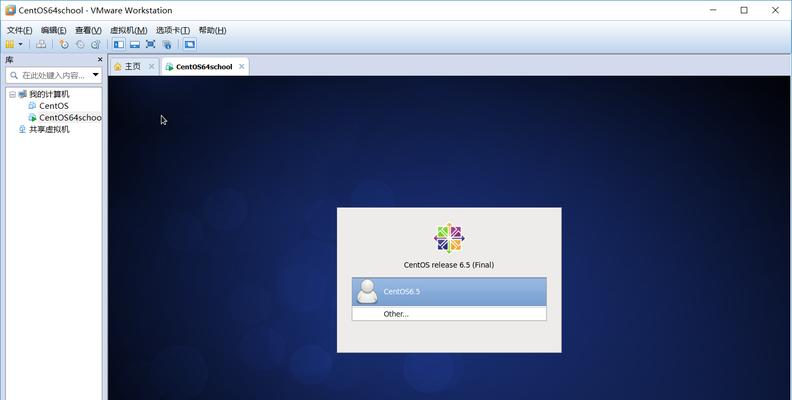Close the CentOS64school tab
Image resolution: width=792 pixels, height=400 pixels.
coord(241,67)
